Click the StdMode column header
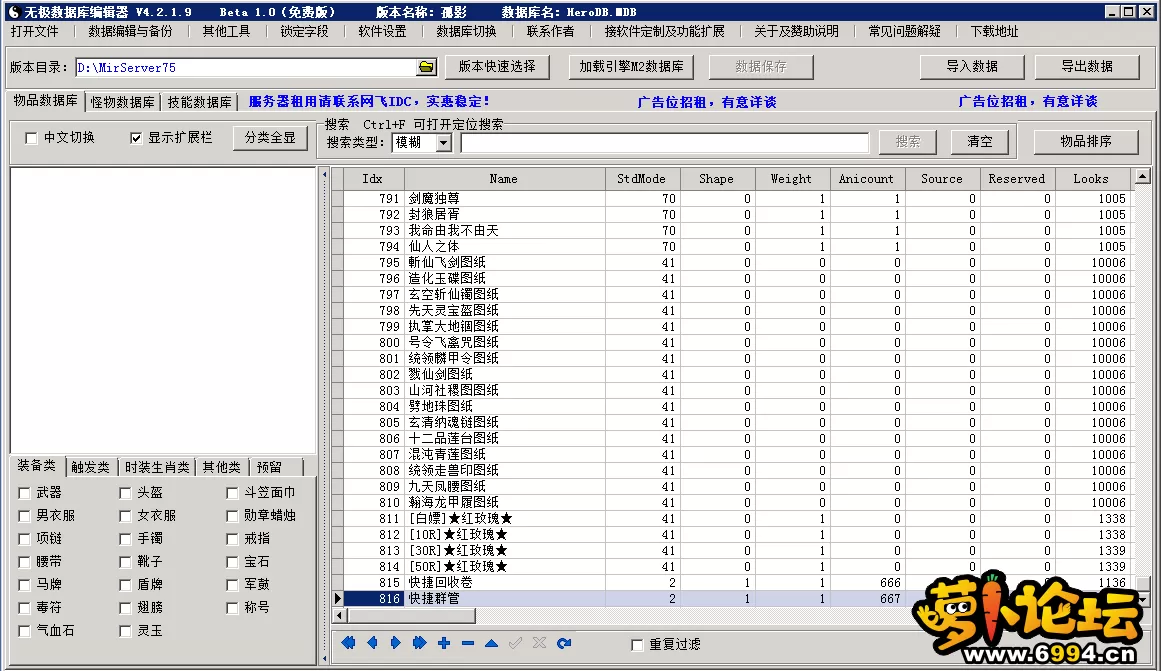1161x671 pixels. (x=641, y=178)
